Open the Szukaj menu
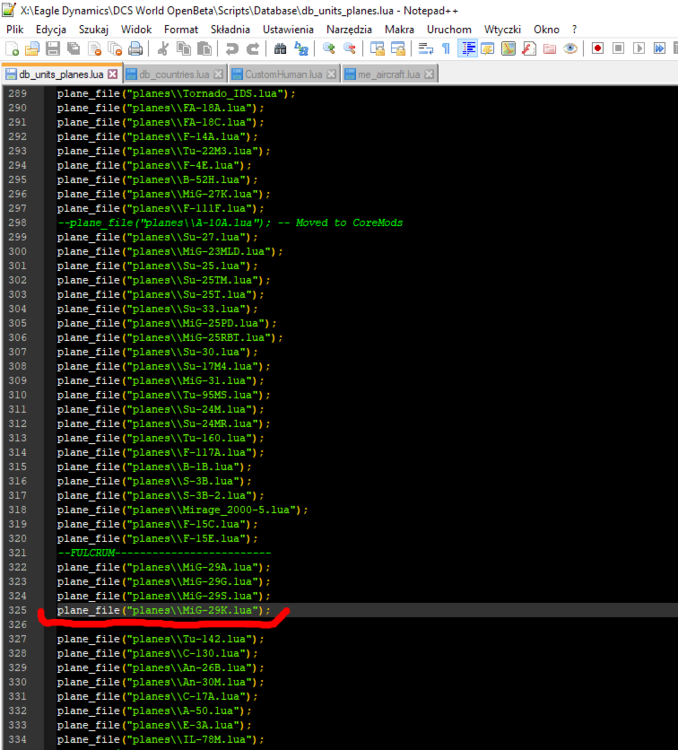Viewport: 678px width, 750px height. [x=93, y=30]
